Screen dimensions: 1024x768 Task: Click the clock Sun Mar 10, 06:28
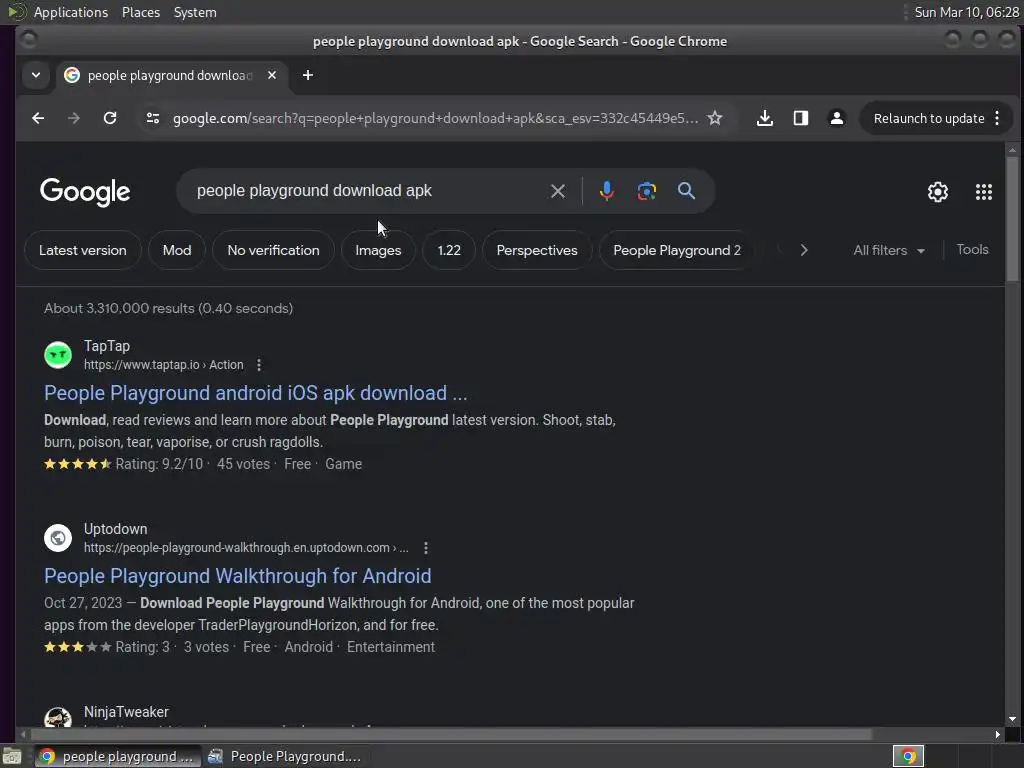967,12
